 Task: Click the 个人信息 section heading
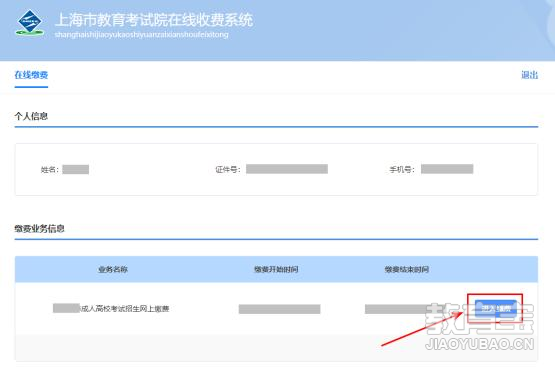pyautogui.click(x=31, y=116)
